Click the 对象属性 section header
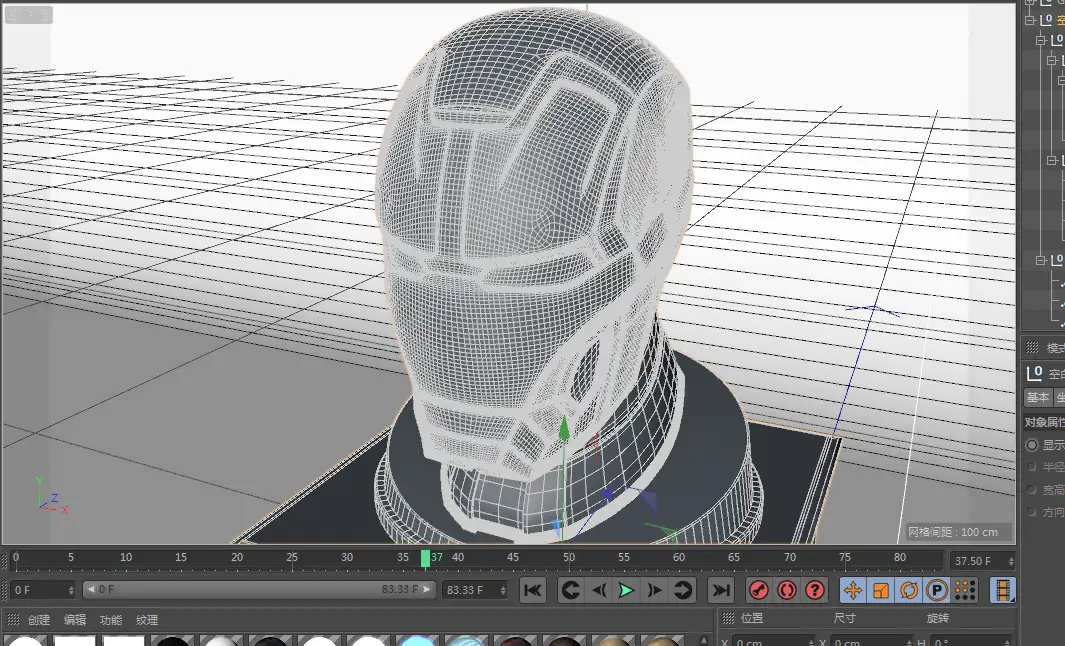 point(1045,423)
